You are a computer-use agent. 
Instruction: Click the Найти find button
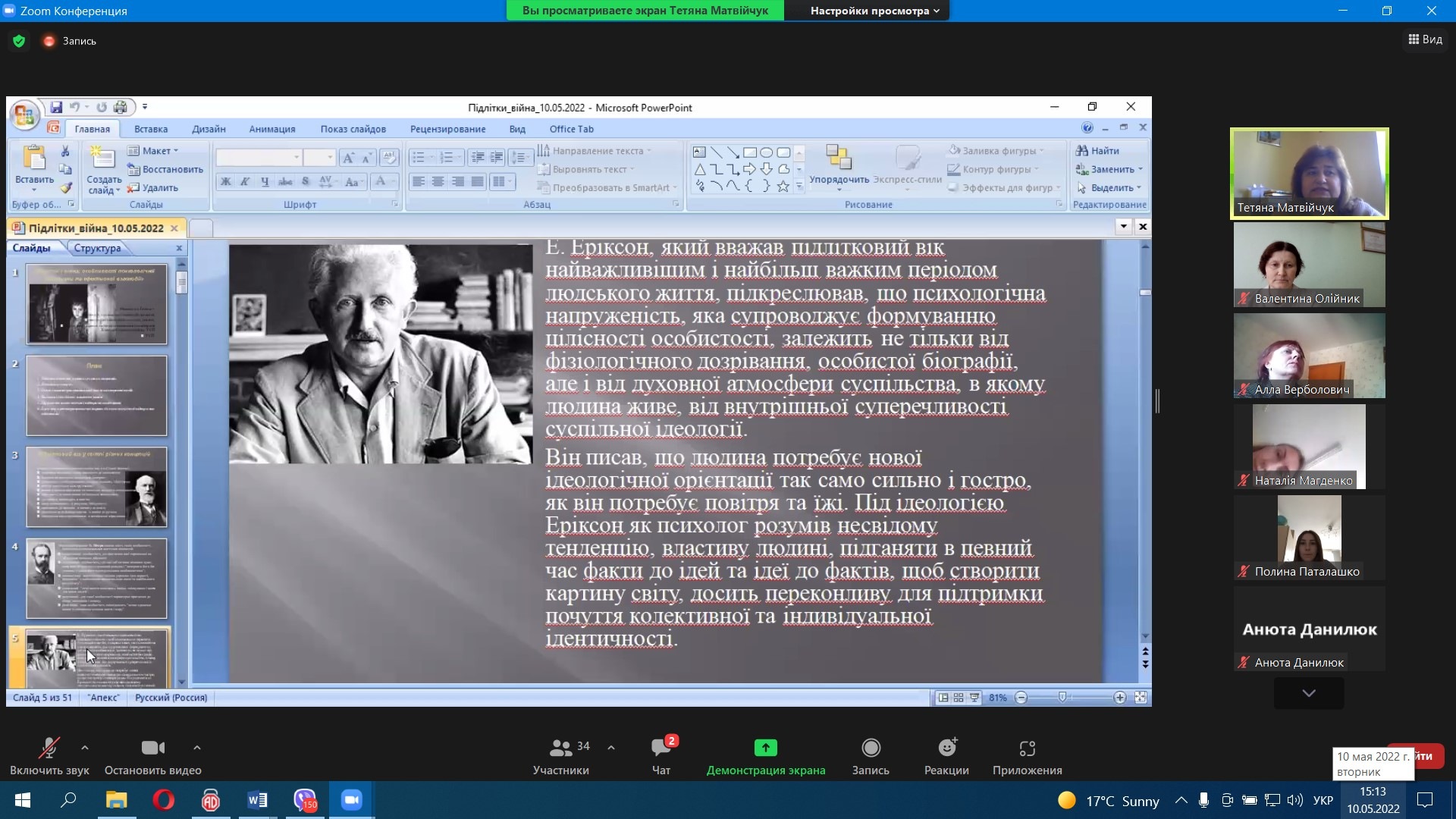(1097, 150)
